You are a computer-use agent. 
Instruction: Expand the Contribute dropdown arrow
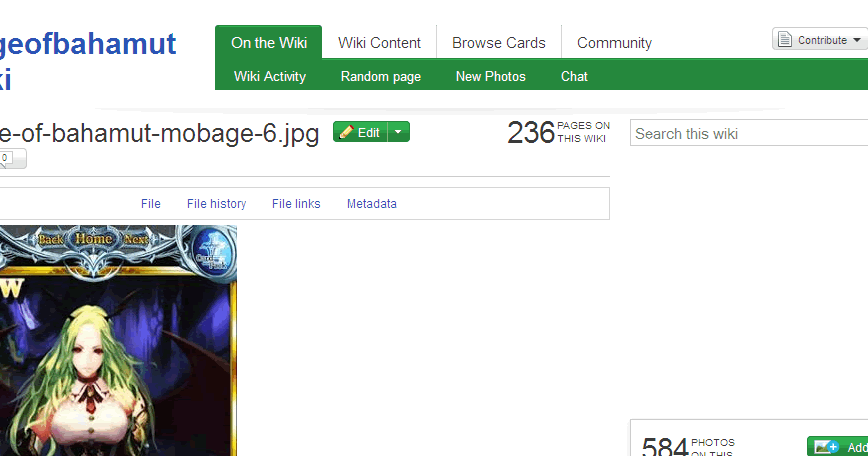coord(857,40)
